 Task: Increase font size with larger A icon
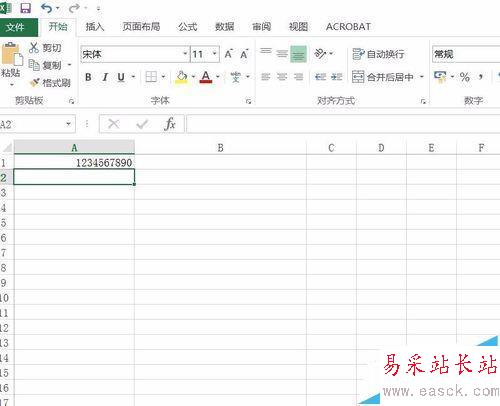coord(228,54)
